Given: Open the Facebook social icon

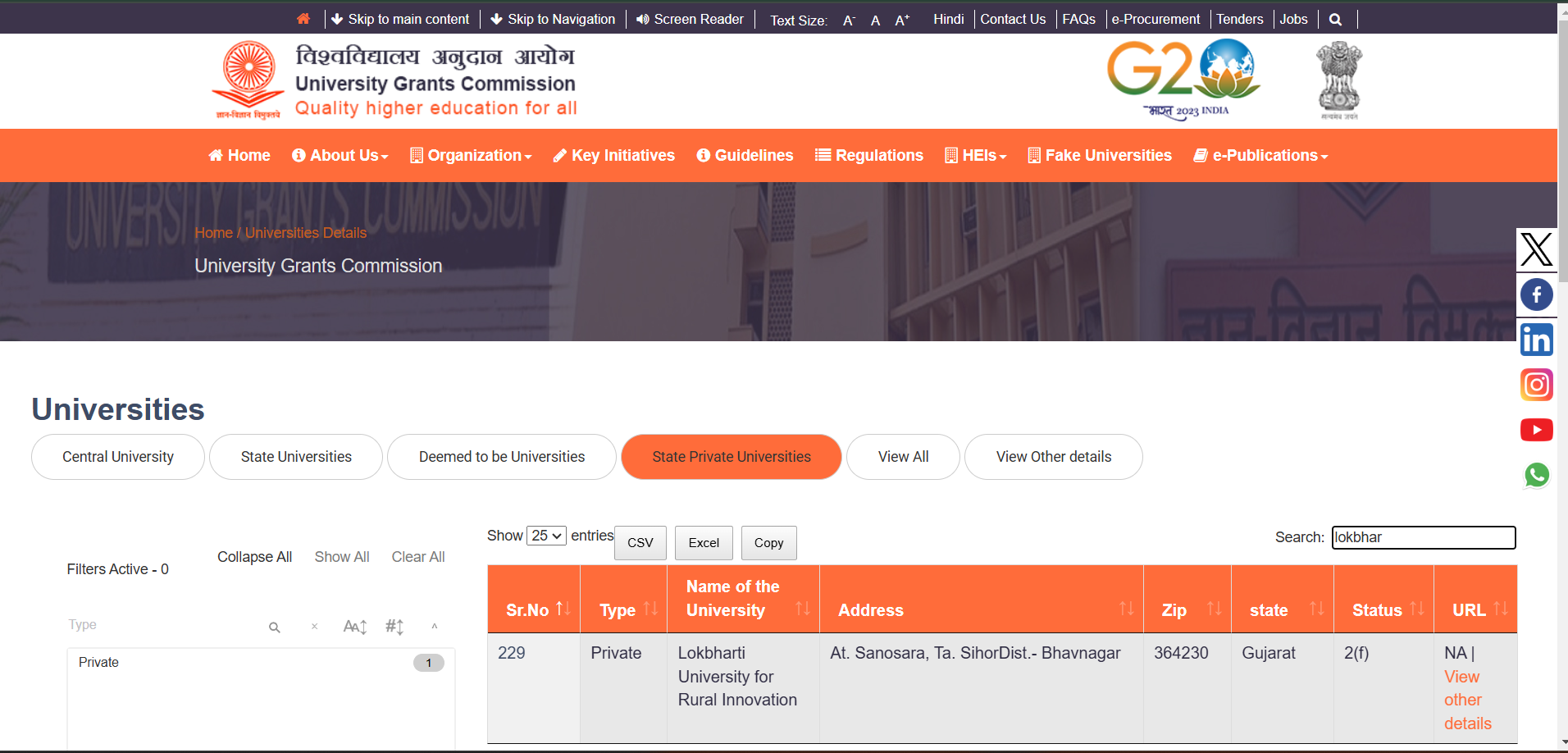Looking at the screenshot, I should [x=1536, y=294].
